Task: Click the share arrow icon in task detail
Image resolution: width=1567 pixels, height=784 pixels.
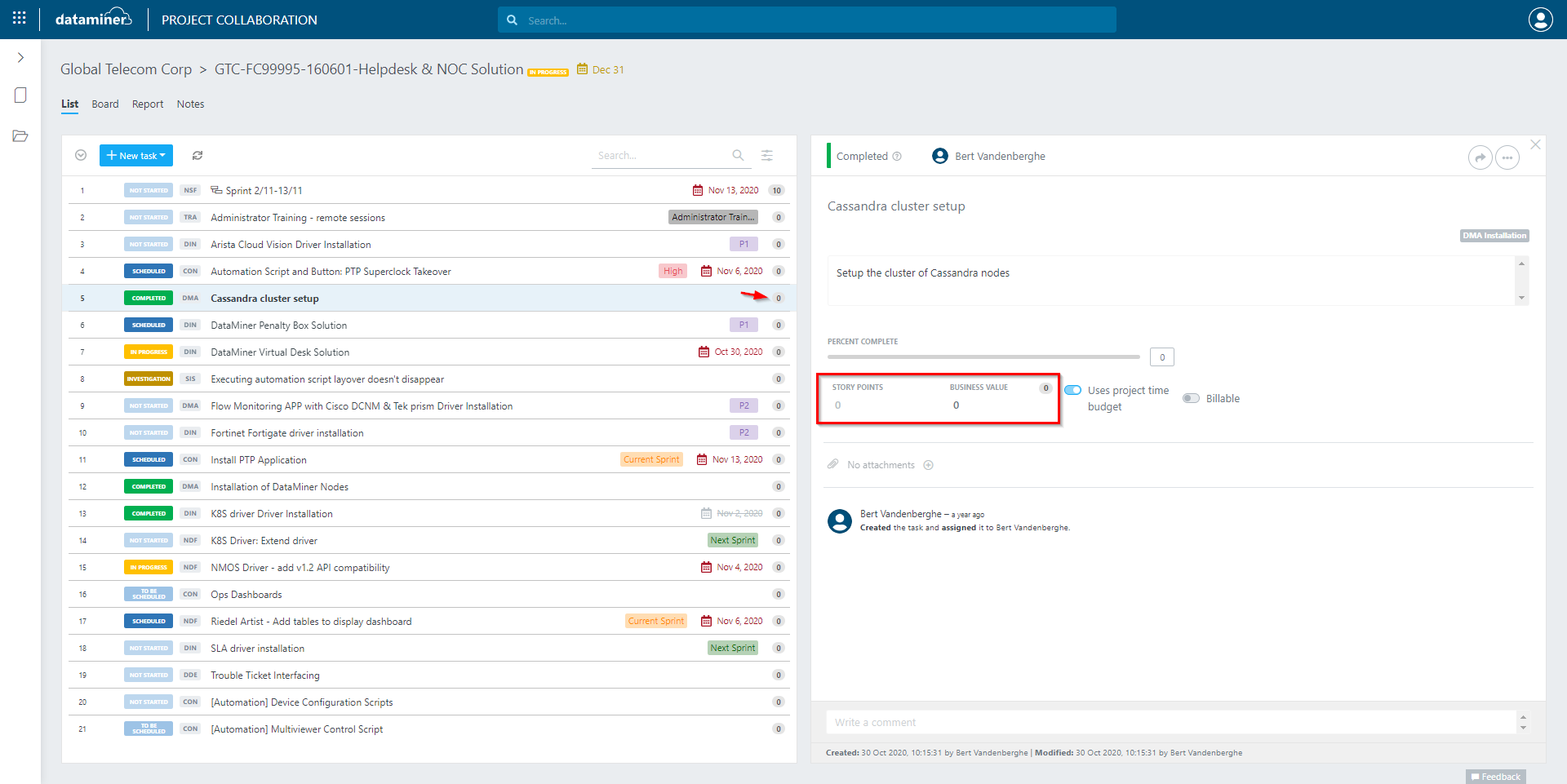Action: (x=1480, y=157)
